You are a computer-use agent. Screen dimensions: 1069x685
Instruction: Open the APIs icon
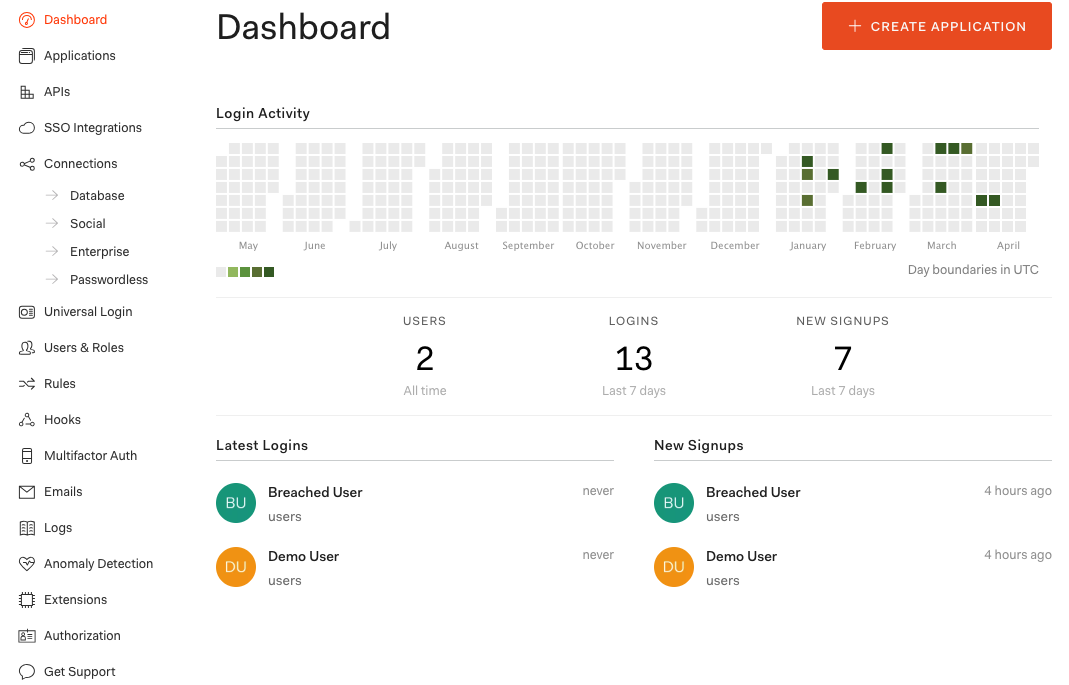point(27,91)
